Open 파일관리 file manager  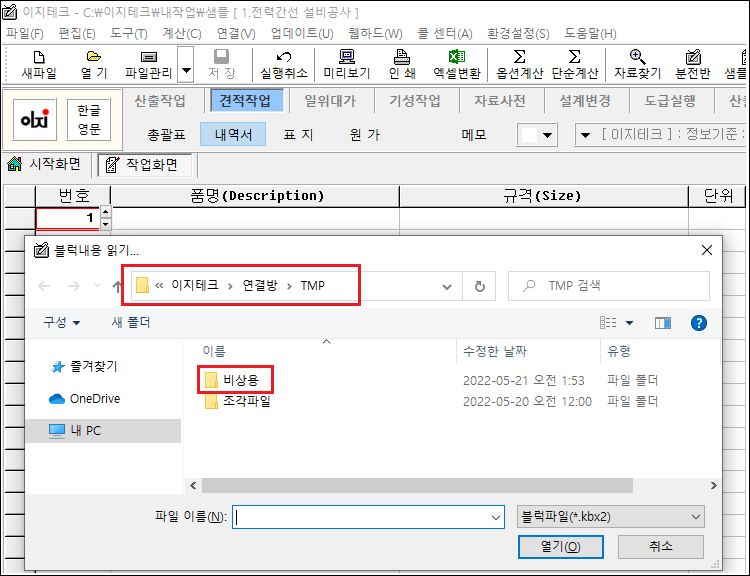[x=148, y=65]
